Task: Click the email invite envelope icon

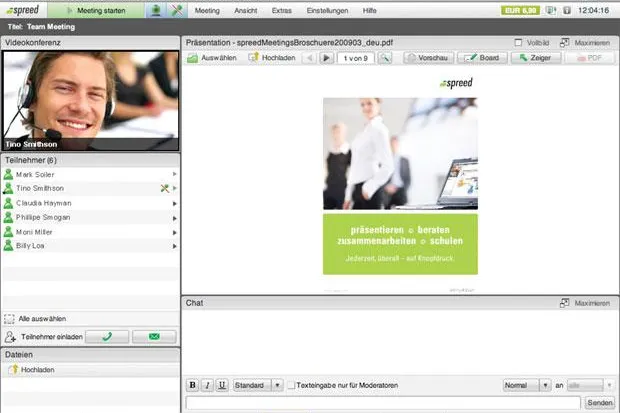Action: tap(154, 337)
